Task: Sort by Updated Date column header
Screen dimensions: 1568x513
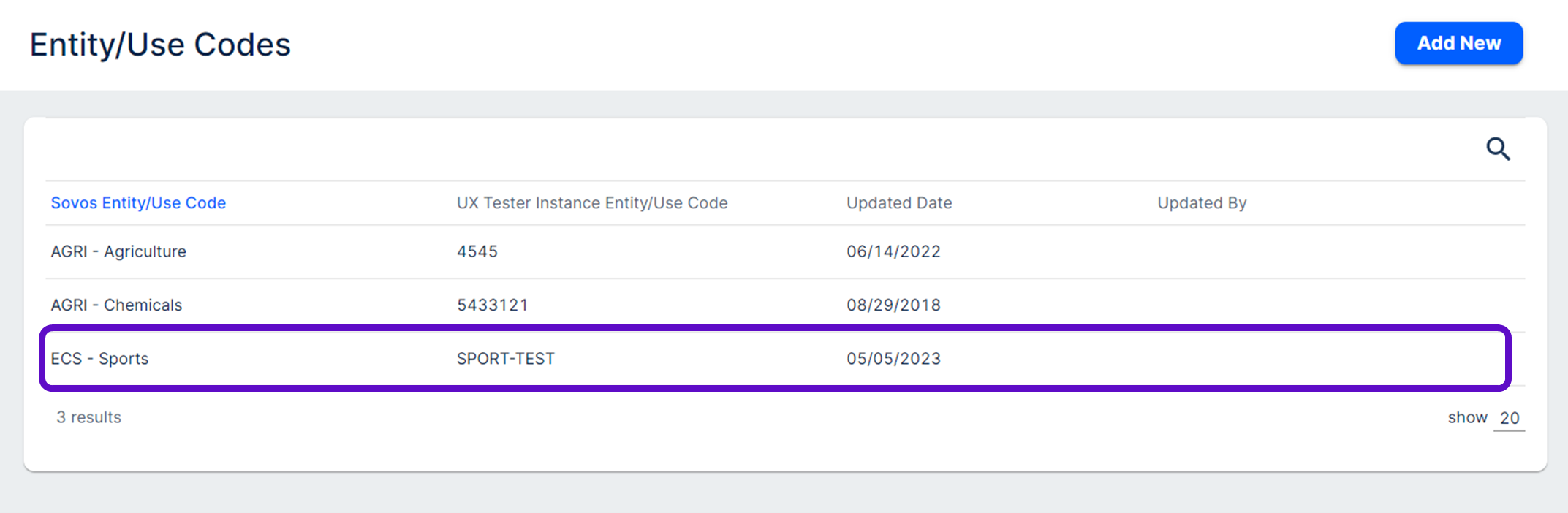Action: (899, 203)
